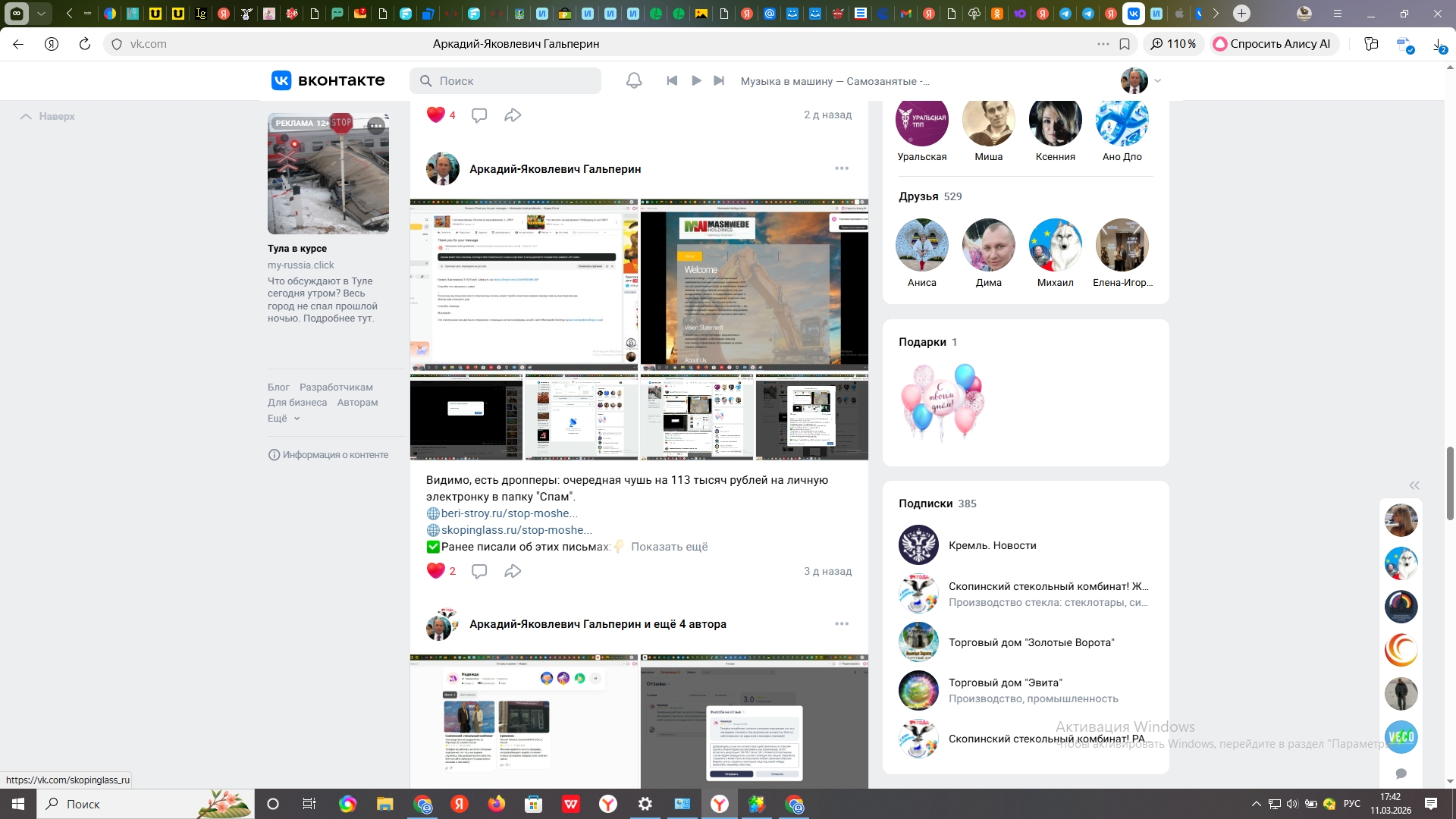
Task: Open three-dot menu of Гальперин's first post
Action: (842, 168)
